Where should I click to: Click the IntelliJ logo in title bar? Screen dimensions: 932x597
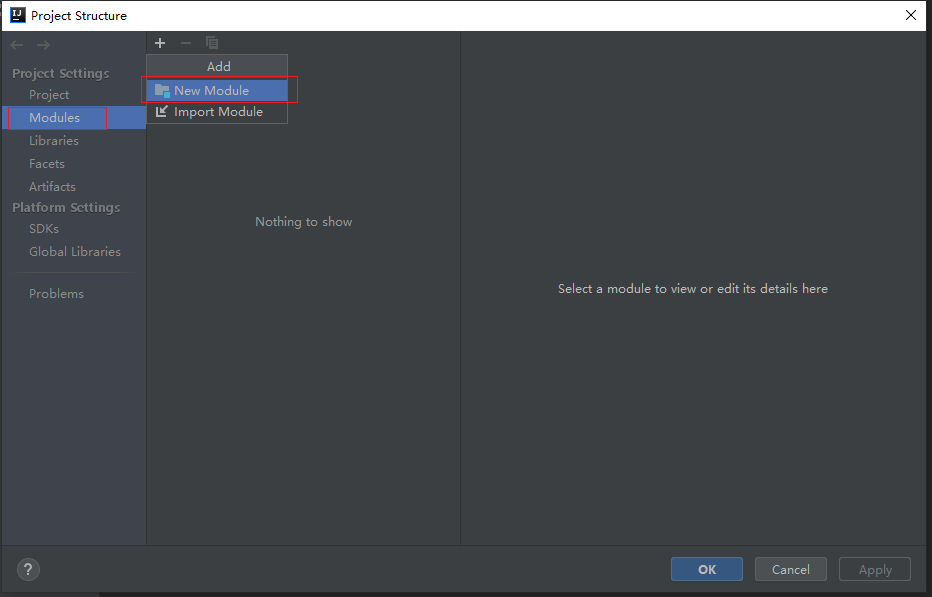17,15
